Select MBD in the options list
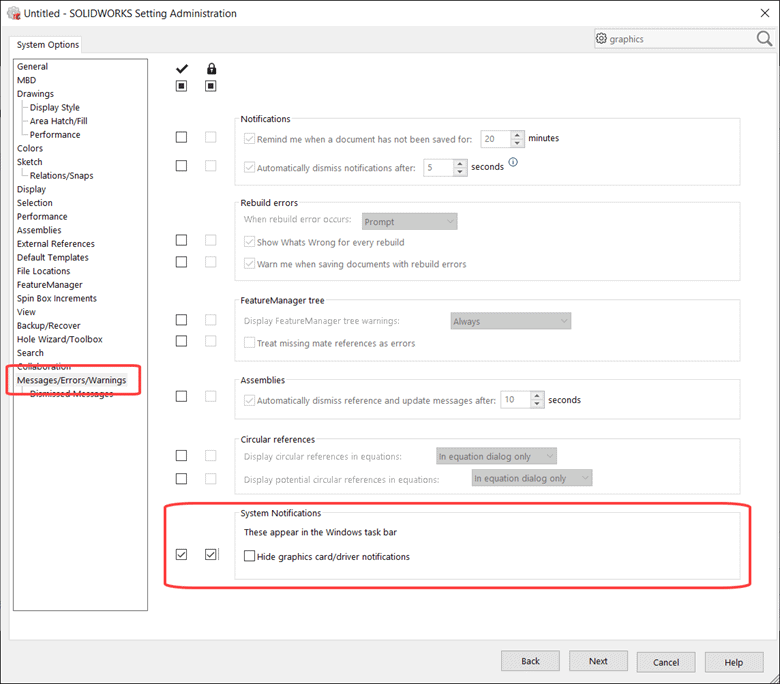The height and width of the screenshot is (684, 780). [26, 80]
